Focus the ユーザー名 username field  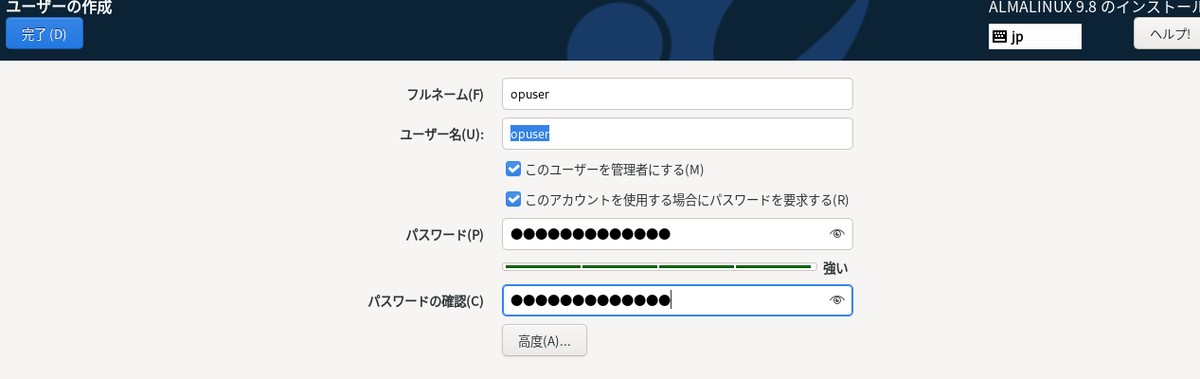coord(677,134)
